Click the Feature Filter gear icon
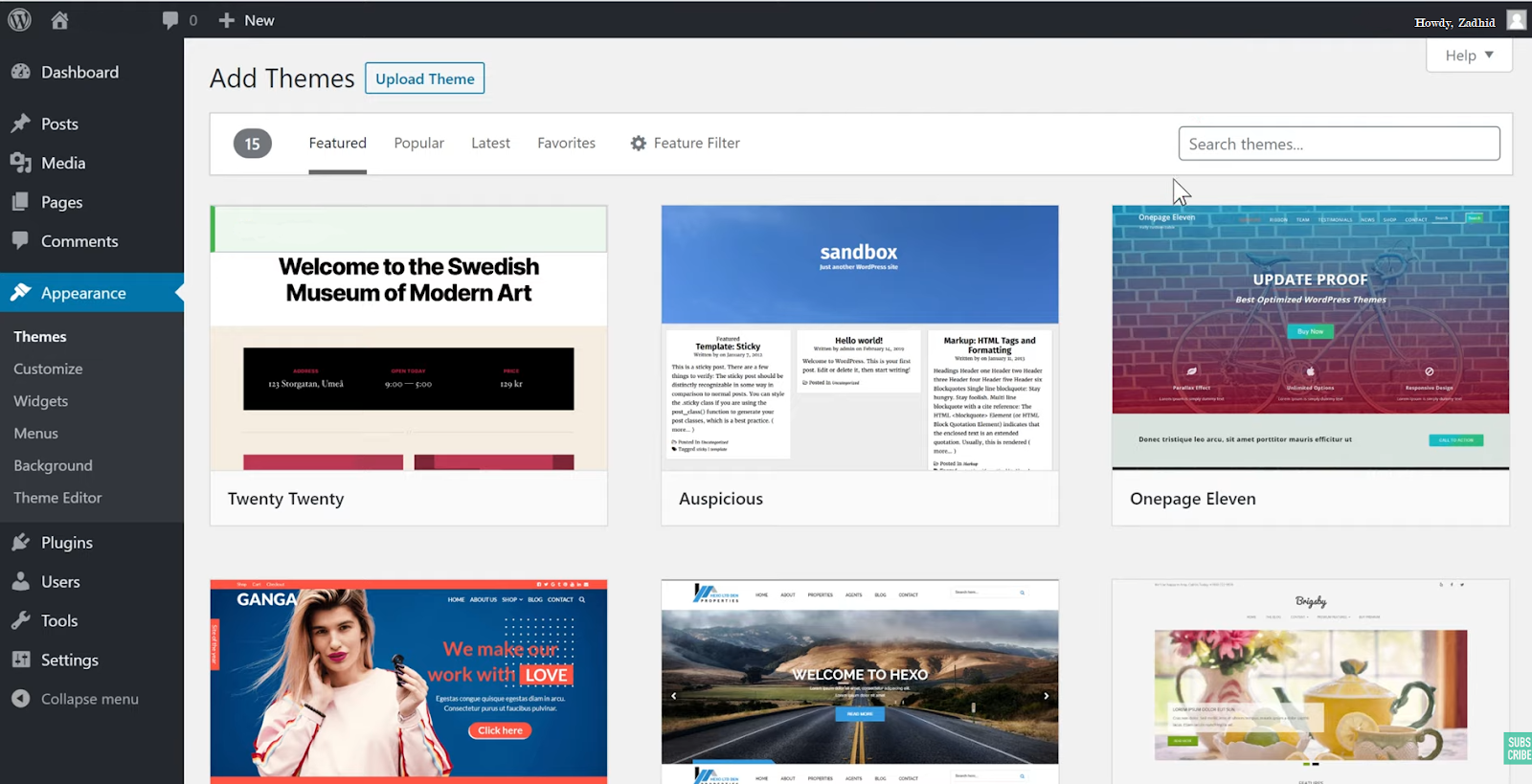The height and width of the screenshot is (784, 1532). pyautogui.click(x=639, y=143)
